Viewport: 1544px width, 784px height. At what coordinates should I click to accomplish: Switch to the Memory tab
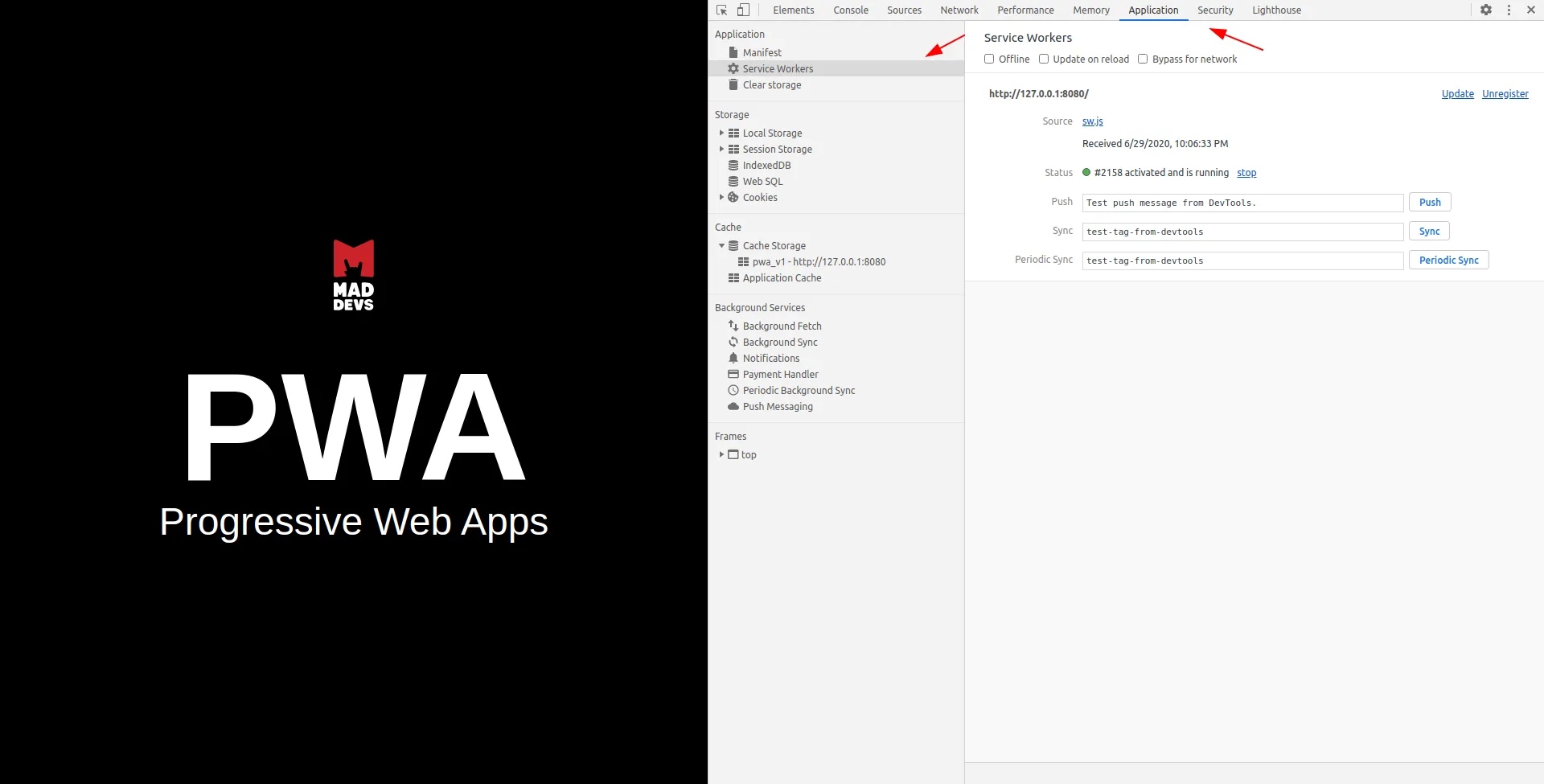(1091, 10)
